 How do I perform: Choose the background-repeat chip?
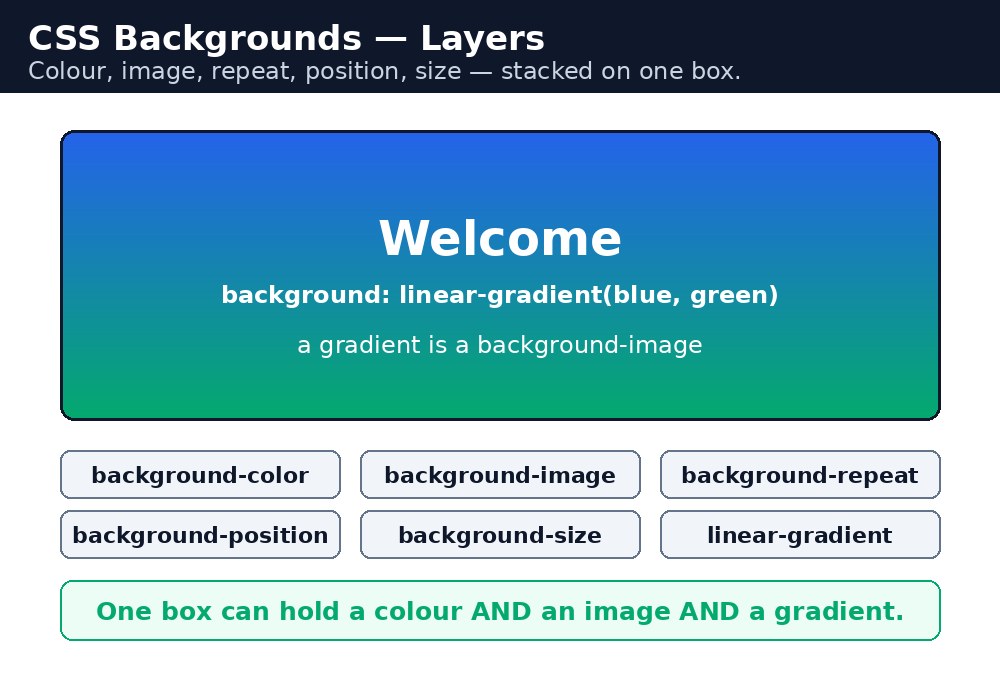(800, 475)
